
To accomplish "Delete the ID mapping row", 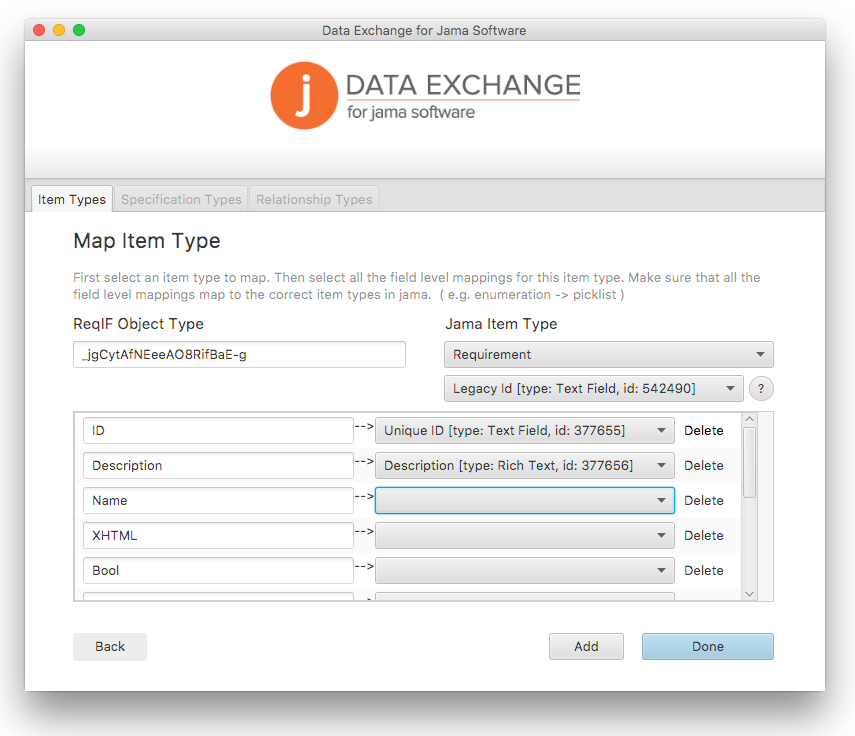I will 703,431.
